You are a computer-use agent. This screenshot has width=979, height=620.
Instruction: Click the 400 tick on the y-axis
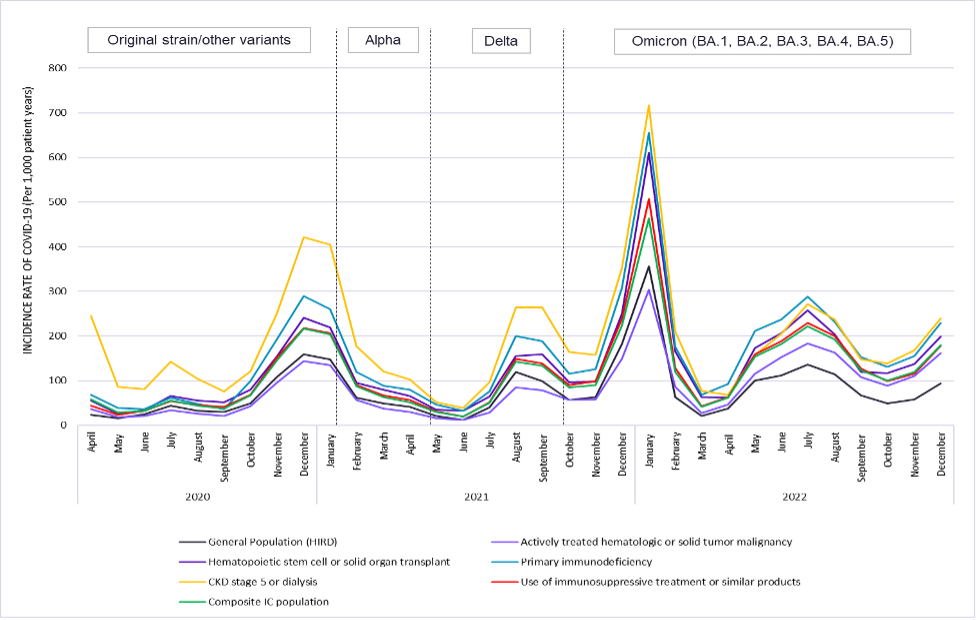(x=58, y=247)
